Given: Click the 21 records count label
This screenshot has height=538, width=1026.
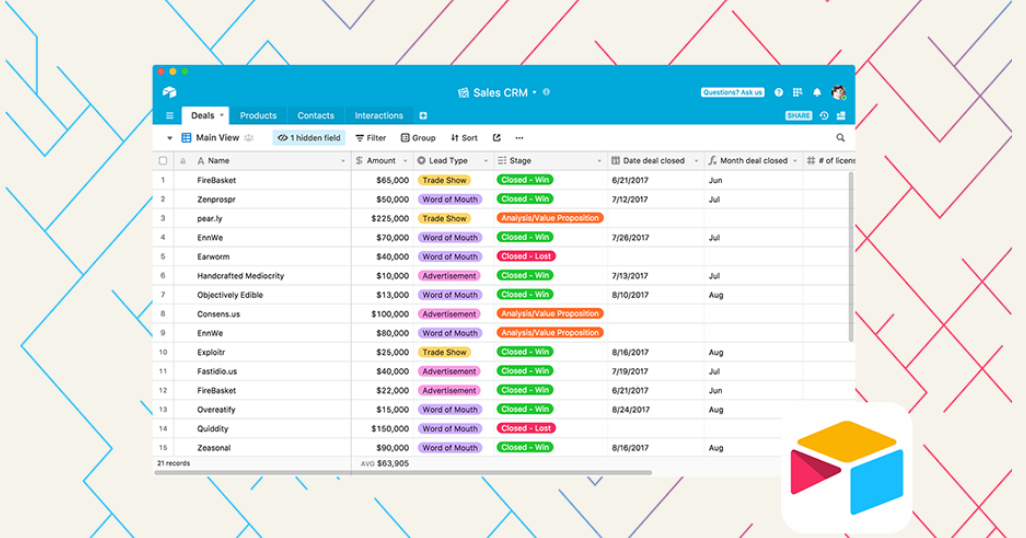Looking at the screenshot, I should 173,463.
